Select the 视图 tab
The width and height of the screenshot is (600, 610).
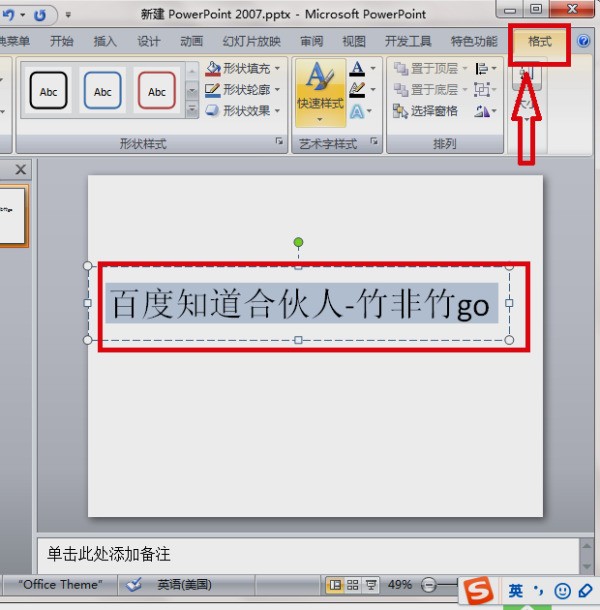click(x=354, y=41)
